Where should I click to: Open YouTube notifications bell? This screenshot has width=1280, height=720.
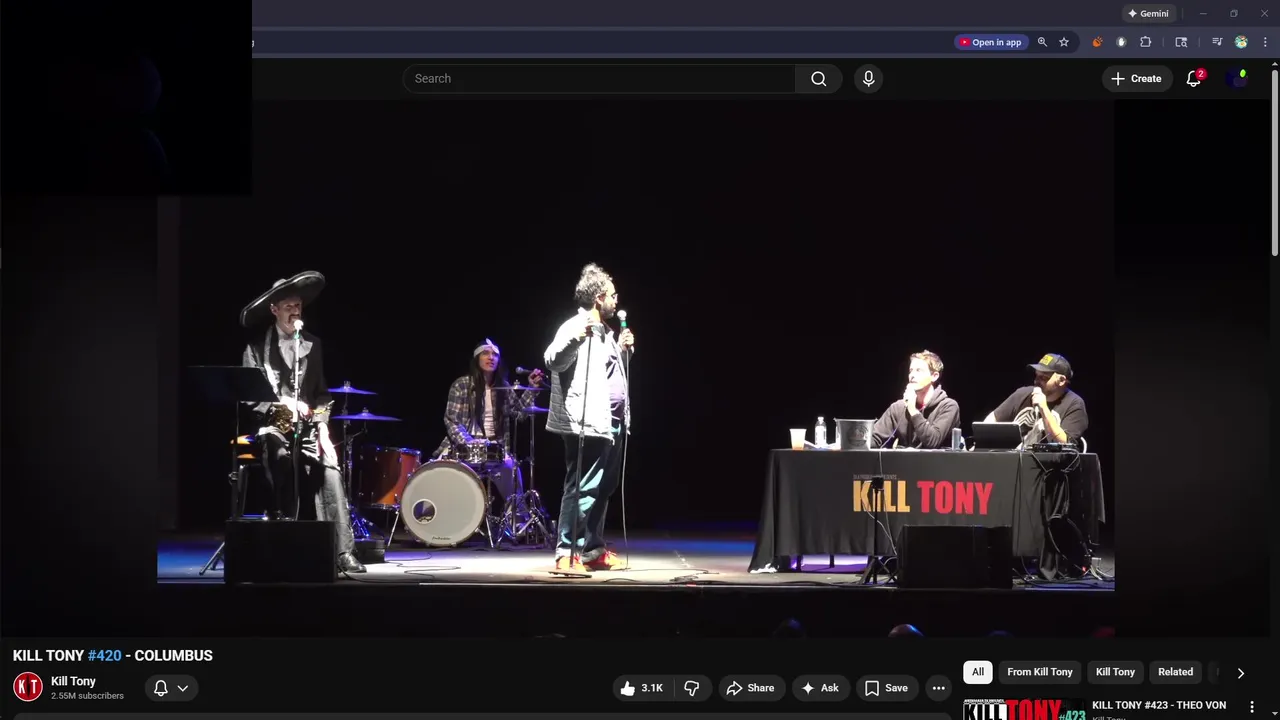coord(1193,78)
